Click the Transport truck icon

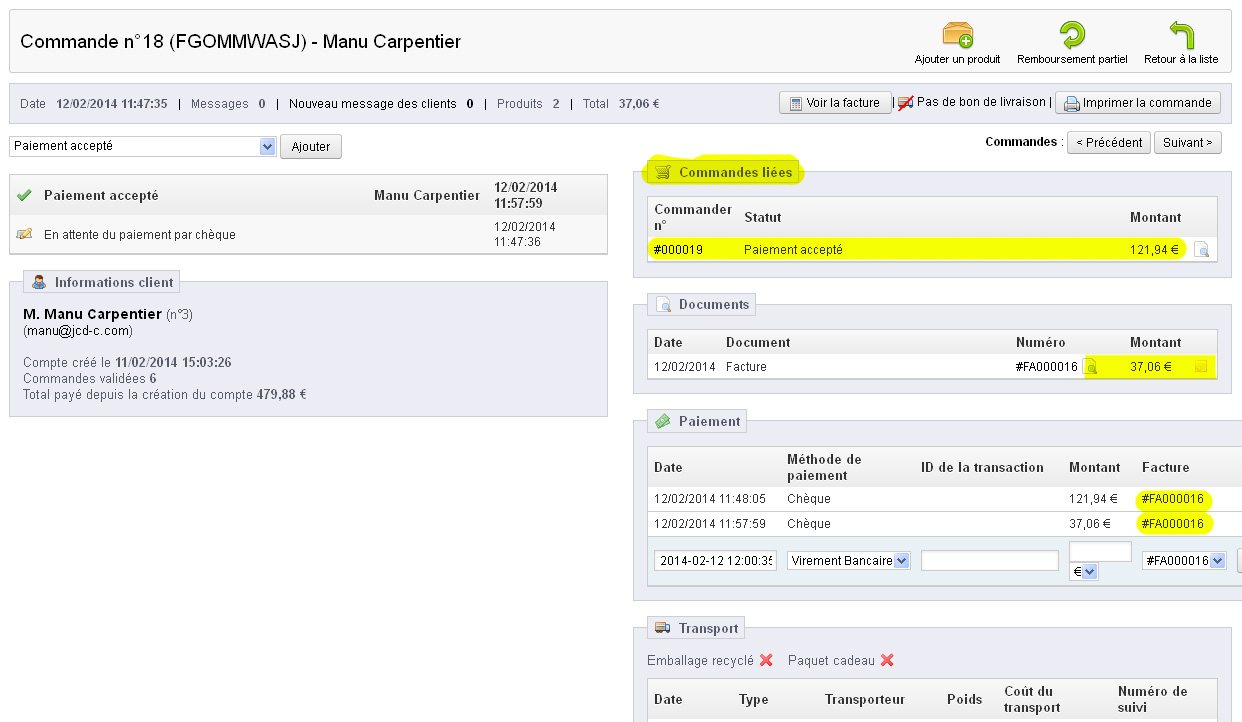tap(663, 628)
